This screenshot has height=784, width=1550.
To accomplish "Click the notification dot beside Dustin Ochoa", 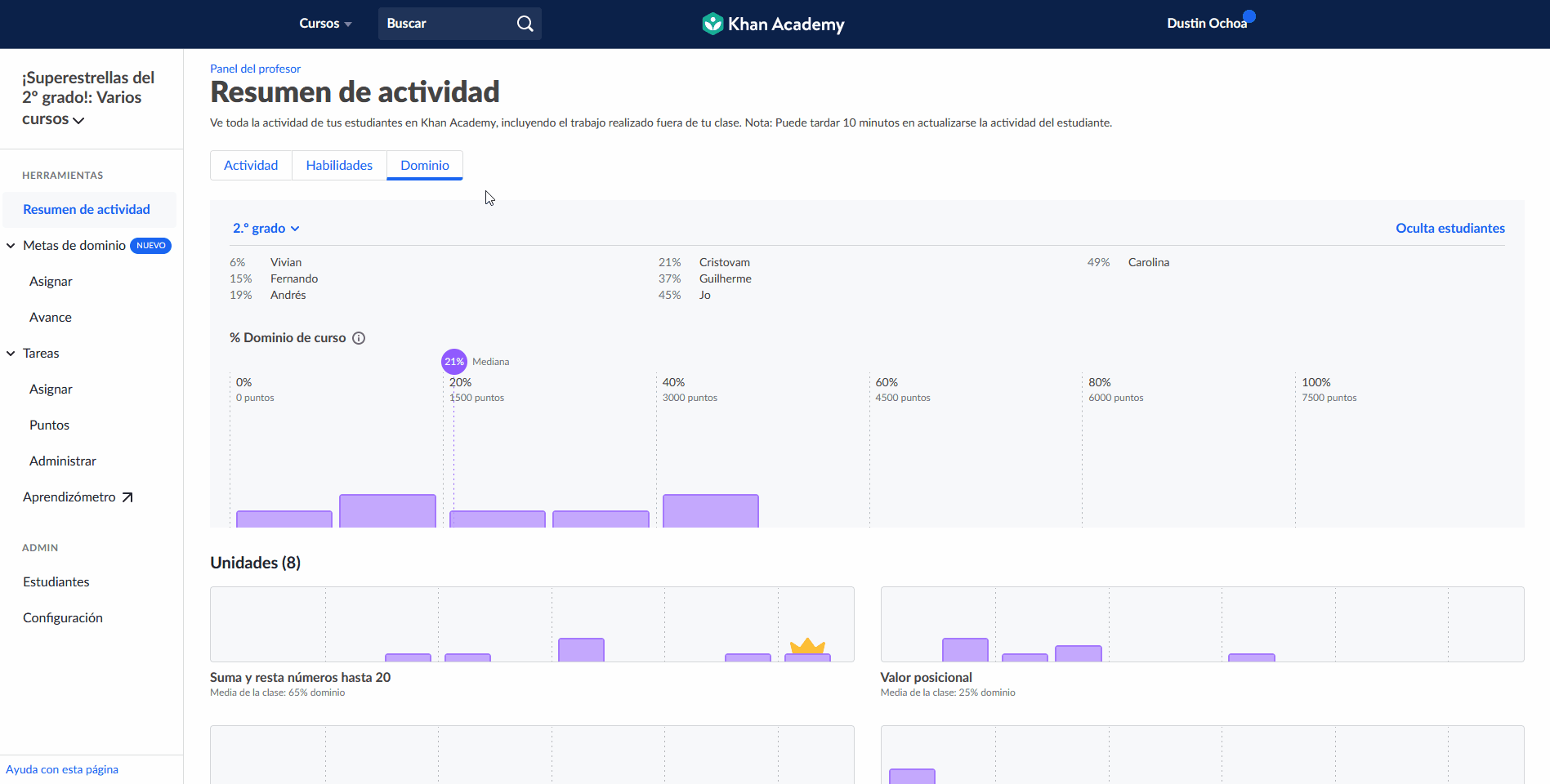I will [1249, 16].
